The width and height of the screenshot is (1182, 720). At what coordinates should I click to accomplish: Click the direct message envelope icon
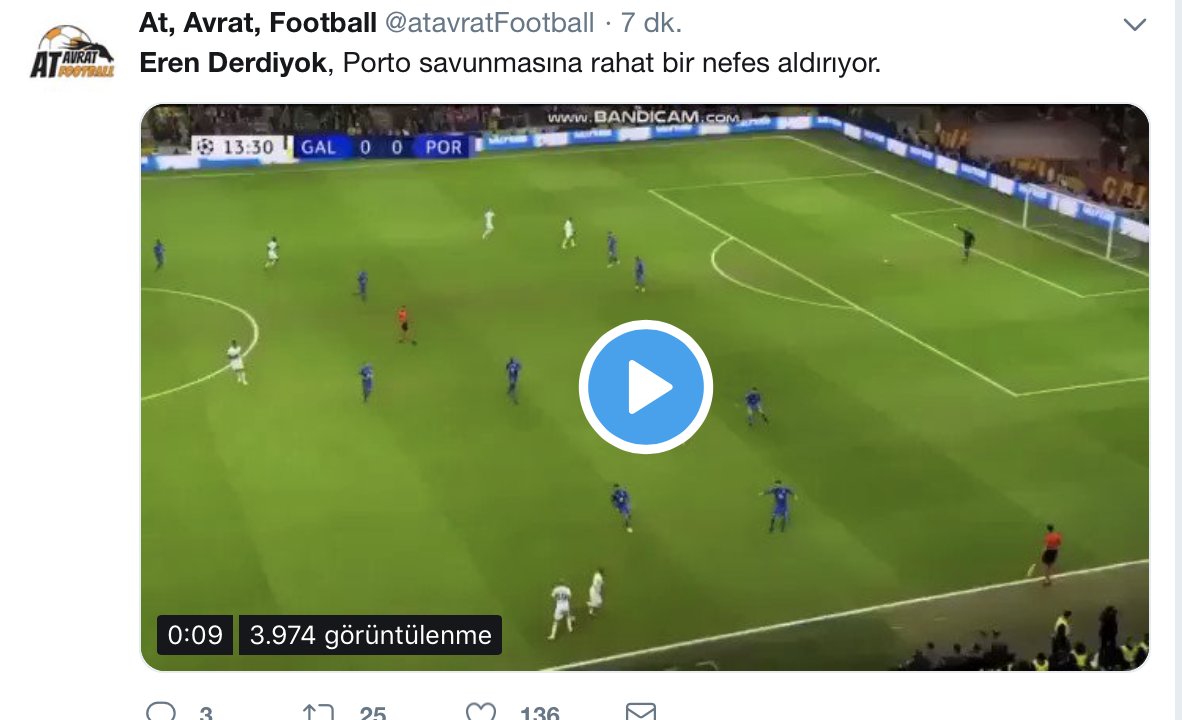[x=641, y=712]
